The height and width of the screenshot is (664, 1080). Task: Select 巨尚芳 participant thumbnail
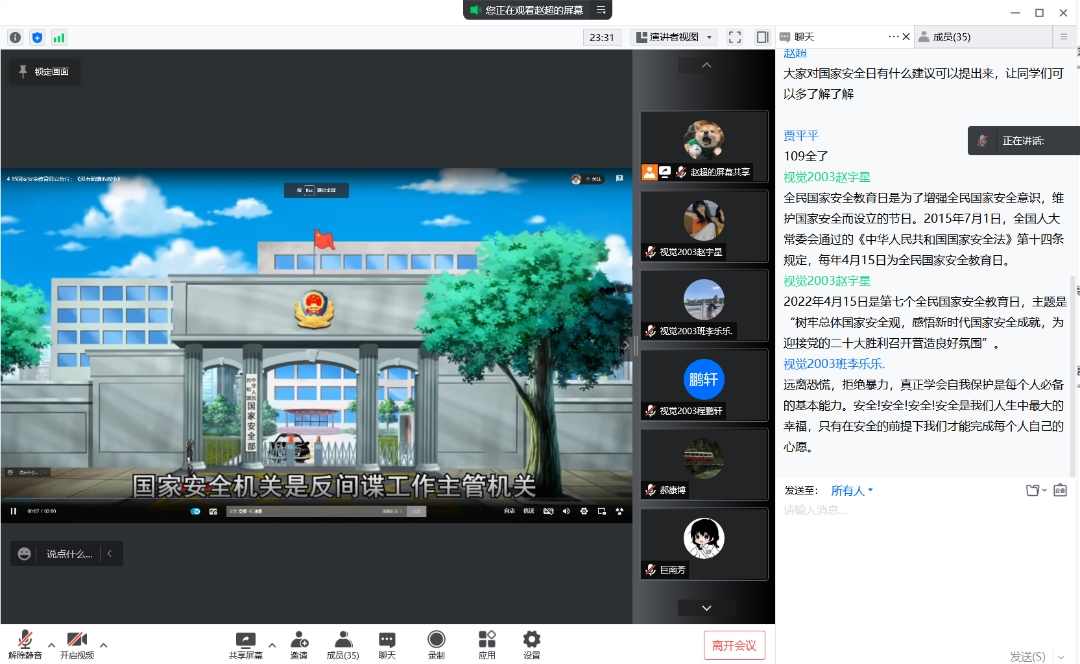click(x=704, y=545)
